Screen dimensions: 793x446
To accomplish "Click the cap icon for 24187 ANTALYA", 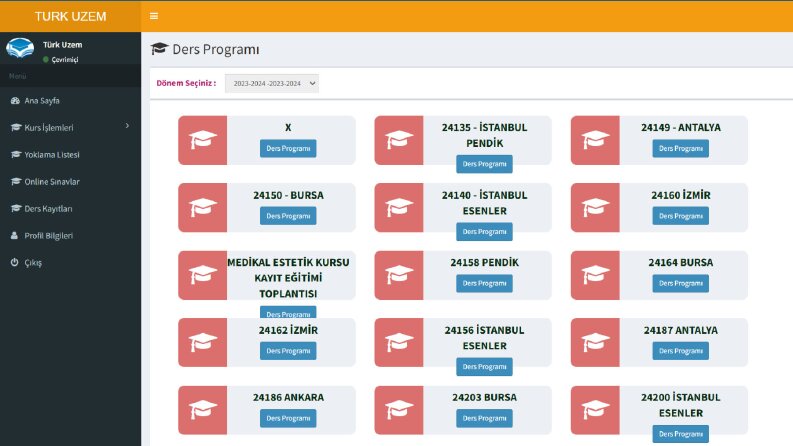I will (x=595, y=342).
